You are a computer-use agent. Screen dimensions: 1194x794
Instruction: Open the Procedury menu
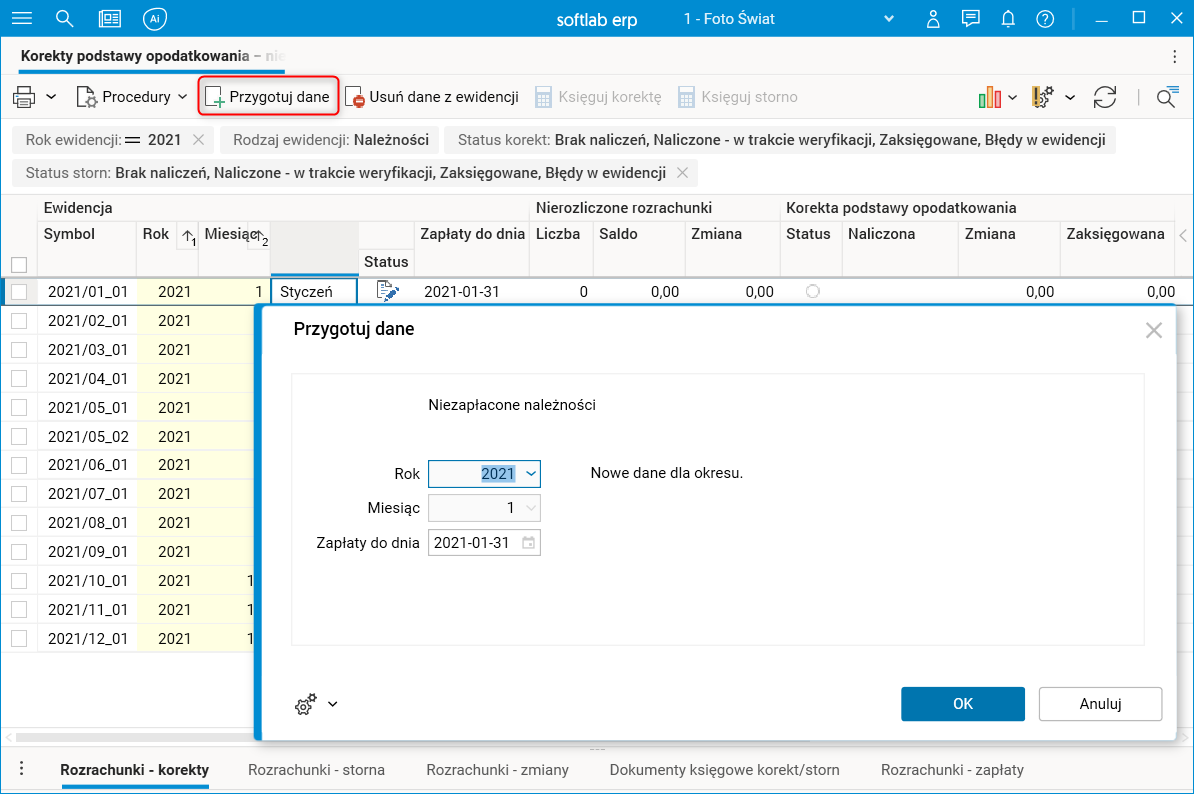pyautogui.click(x=132, y=97)
